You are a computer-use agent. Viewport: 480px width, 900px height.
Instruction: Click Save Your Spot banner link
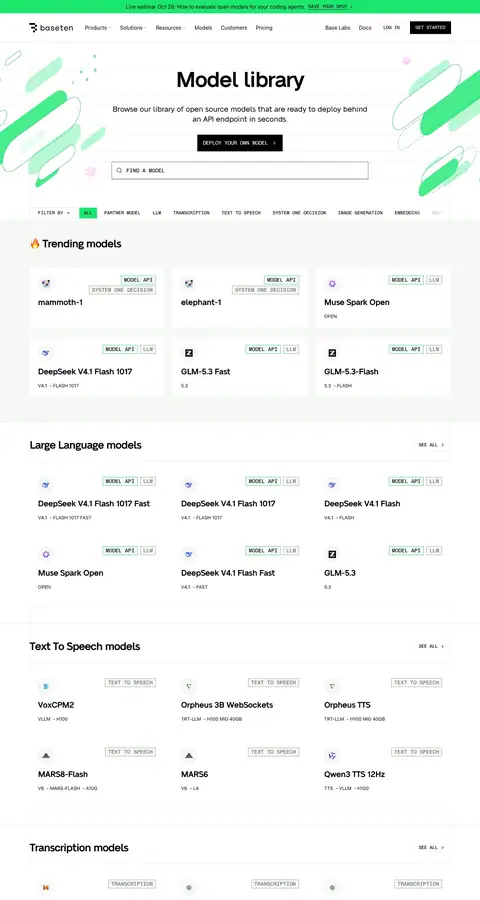pos(330,6)
